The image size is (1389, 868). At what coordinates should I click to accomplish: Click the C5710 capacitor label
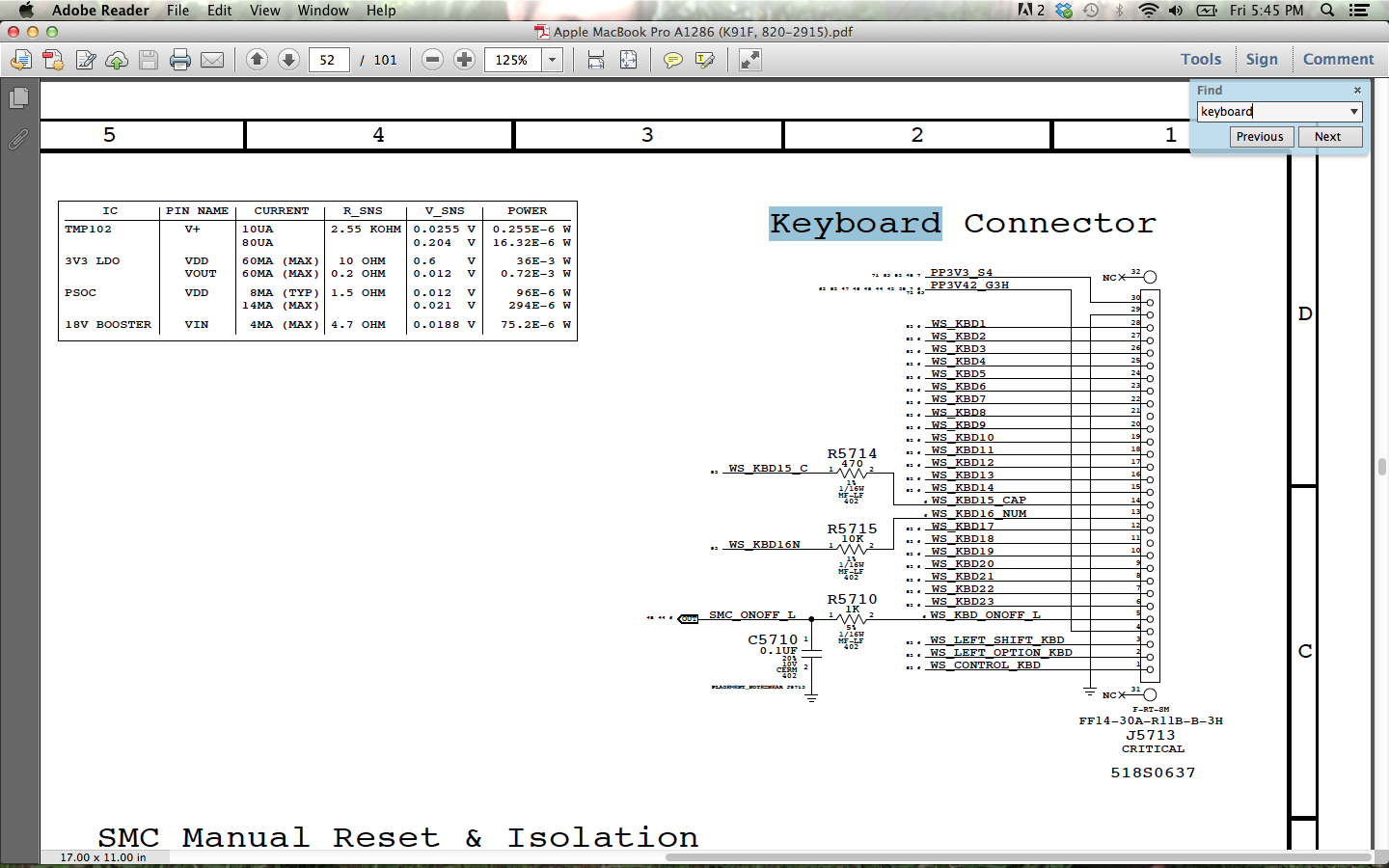(x=773, y=639)
